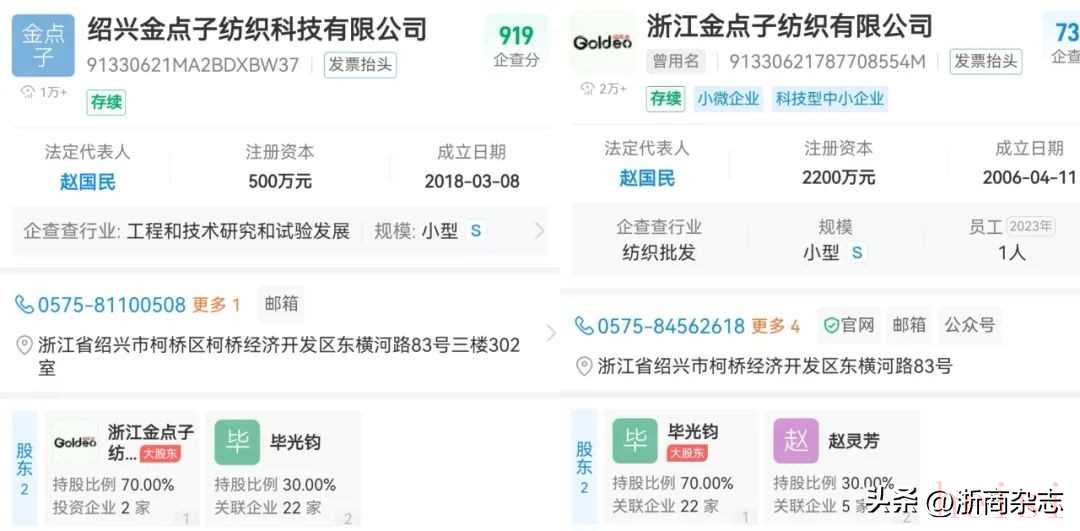This screenshot has height=531, width=1080.
Task: Click location pin beside 东横河路83号 address in right card
Action: point(584,366)
